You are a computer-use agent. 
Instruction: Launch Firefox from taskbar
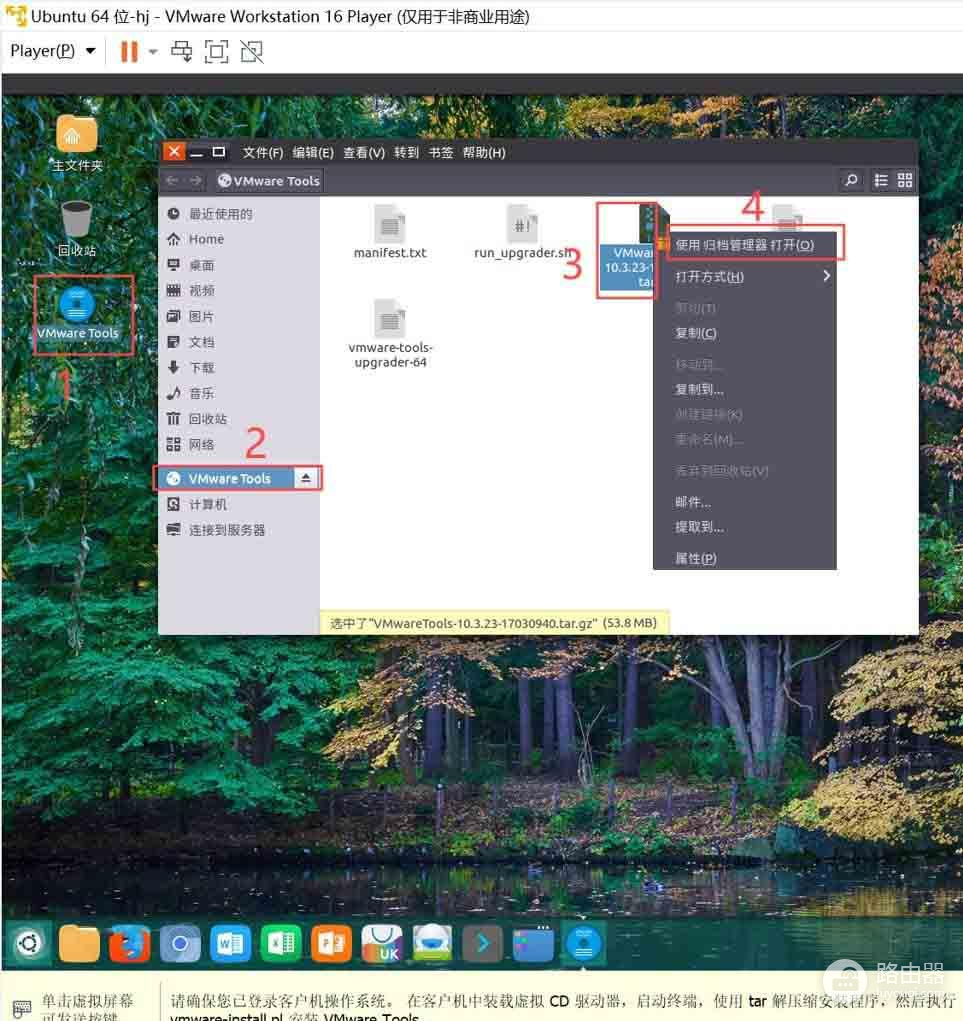(129, 943)
